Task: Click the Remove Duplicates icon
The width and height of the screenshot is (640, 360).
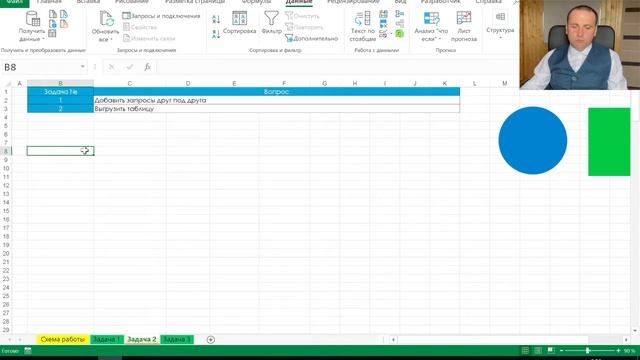Action: [x=383, y=24]
